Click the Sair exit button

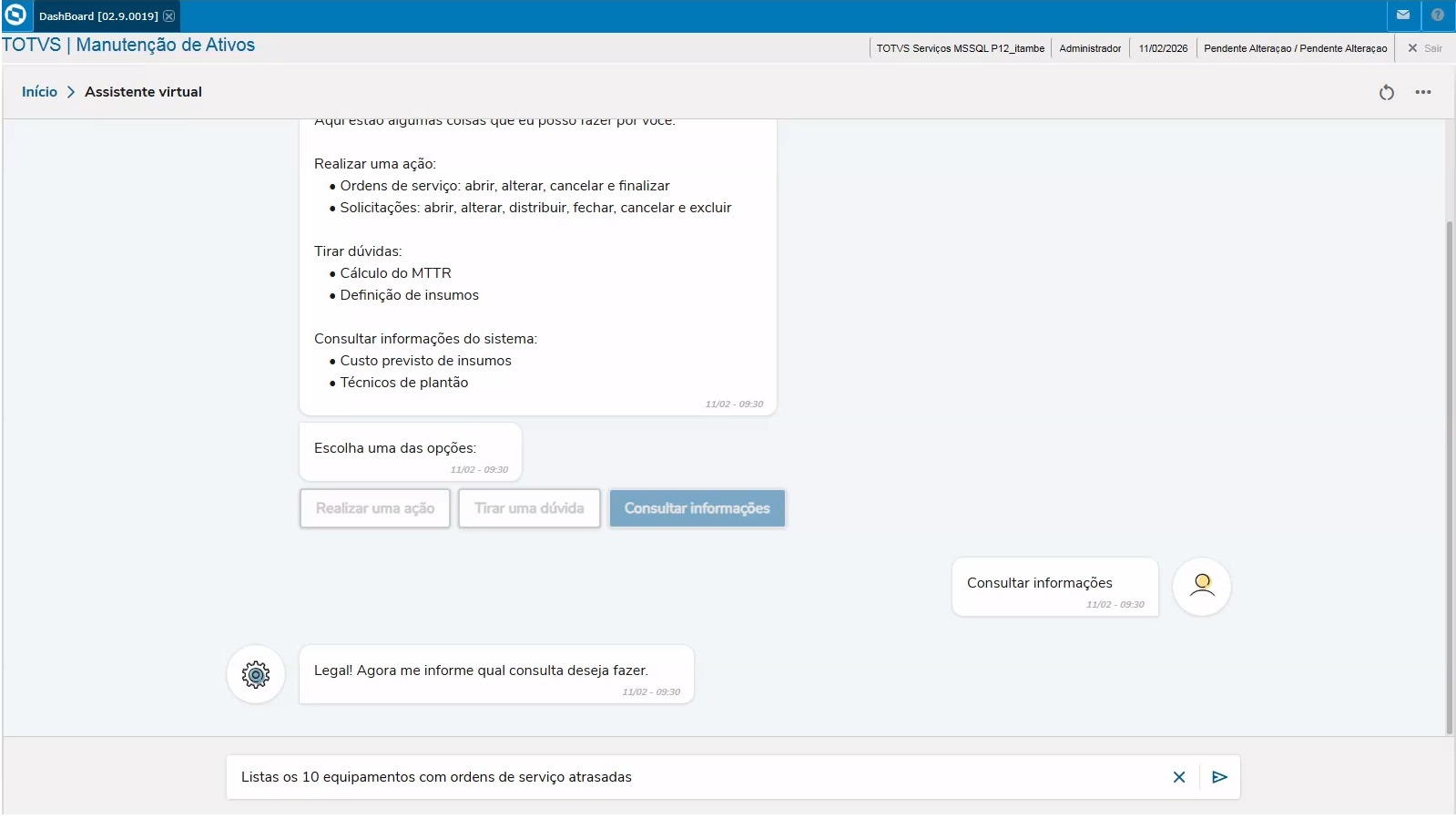point(1425,48)
